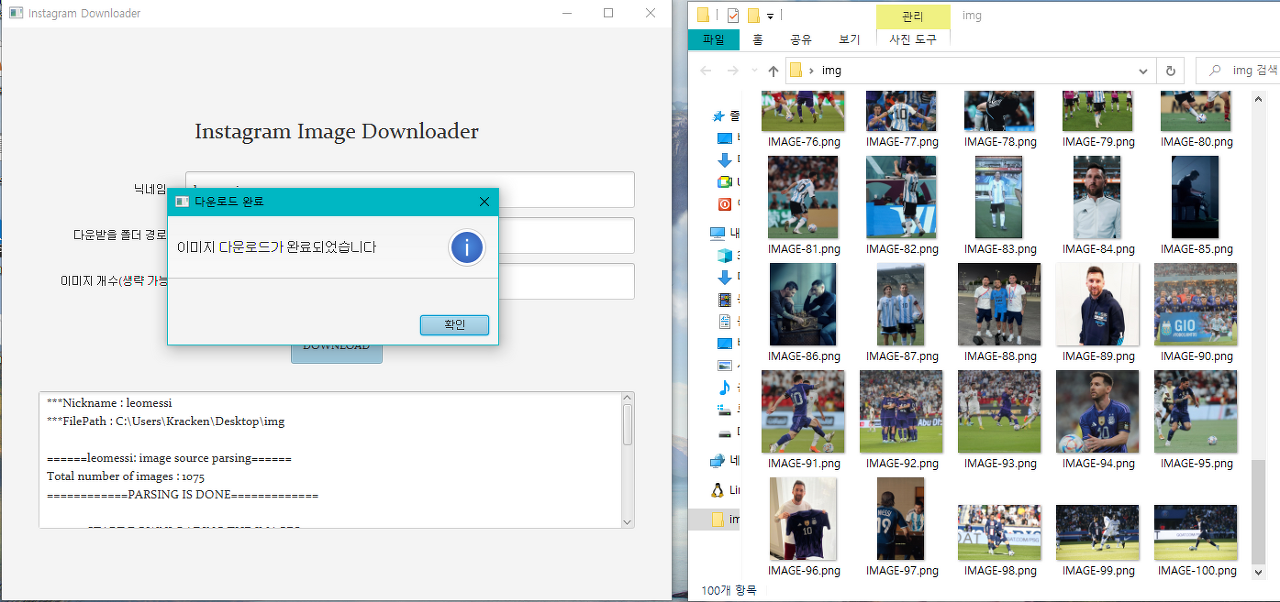Click the Properties quick access icon
Screen dimensions: 1280x602
click(733, 15)
